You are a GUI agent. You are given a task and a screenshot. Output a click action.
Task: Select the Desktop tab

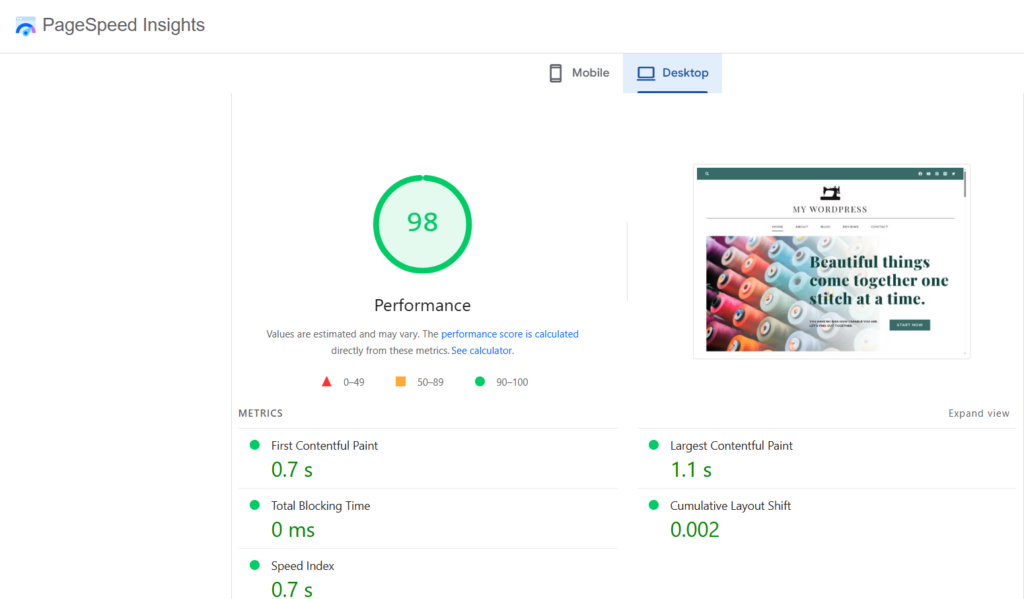click(x=672, y=73)
